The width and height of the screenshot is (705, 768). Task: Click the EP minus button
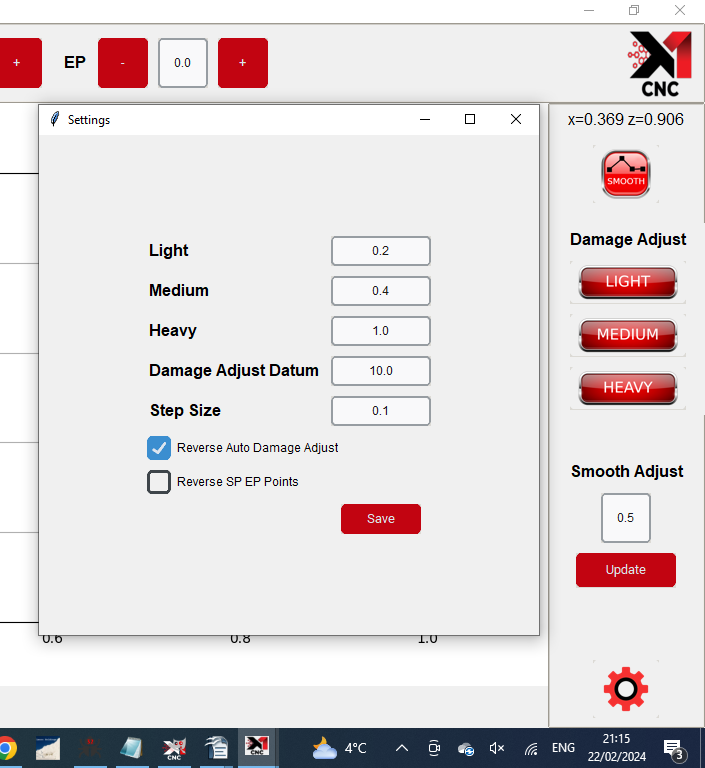(x=123, y=63)
